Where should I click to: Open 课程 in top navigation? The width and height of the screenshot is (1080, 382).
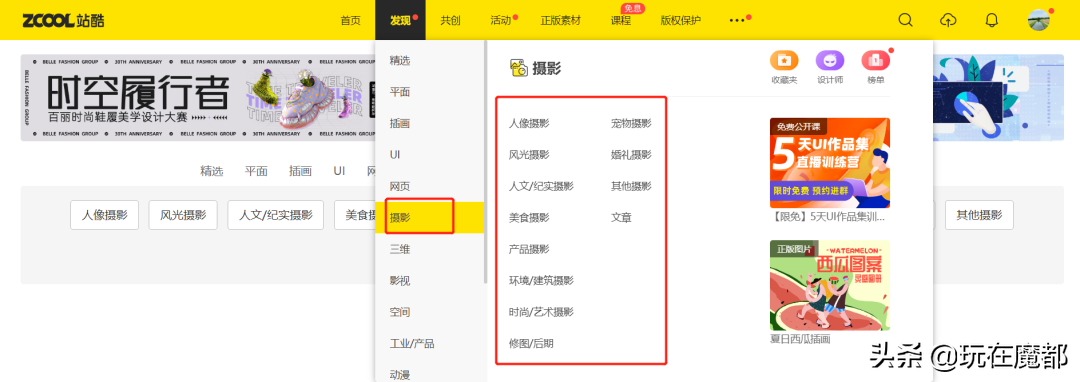pyautogui.click(x=621, y=21)
